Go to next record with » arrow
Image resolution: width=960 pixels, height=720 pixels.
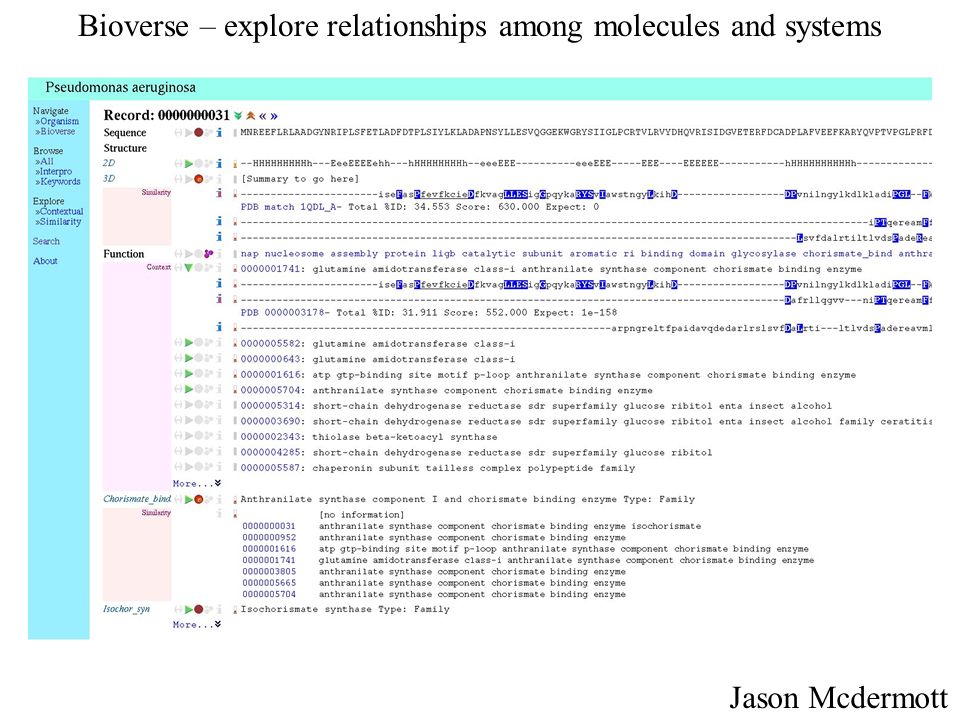[274, 116]
